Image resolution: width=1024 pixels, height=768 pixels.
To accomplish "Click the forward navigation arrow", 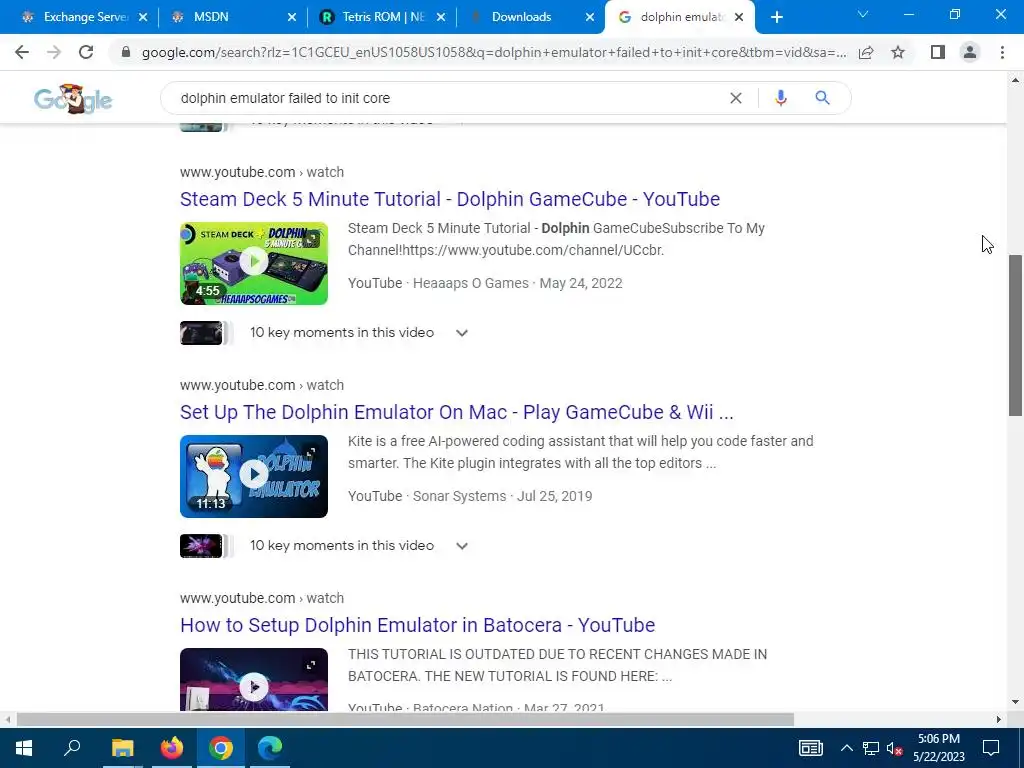I will pyautogui.click(x=54, y=52).
